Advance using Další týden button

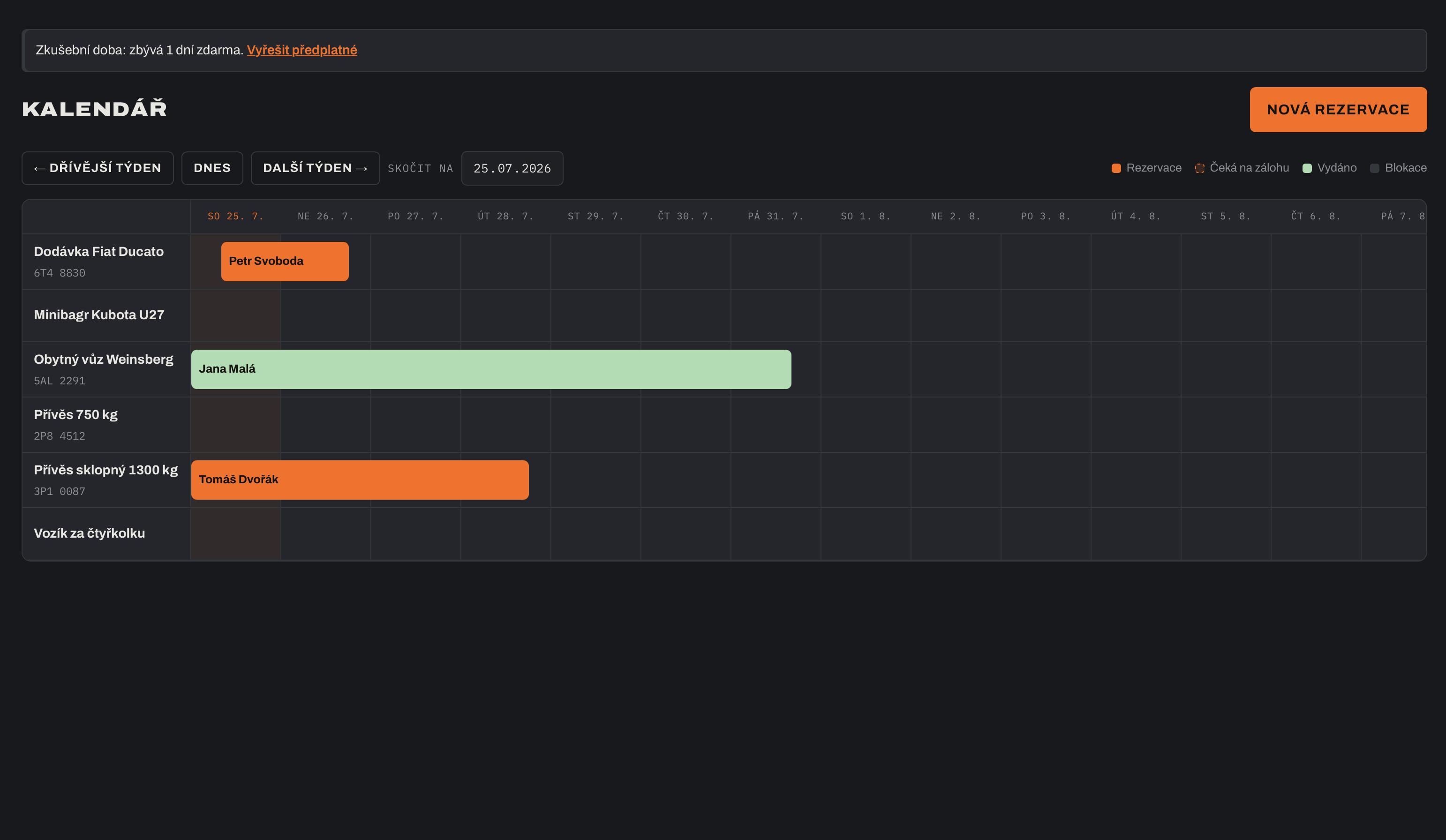315,168
